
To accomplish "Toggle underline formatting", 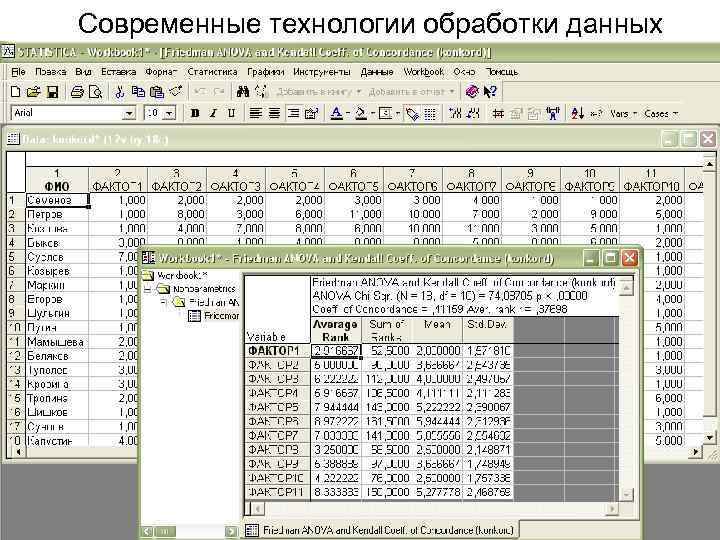I will tap(231, 113).
